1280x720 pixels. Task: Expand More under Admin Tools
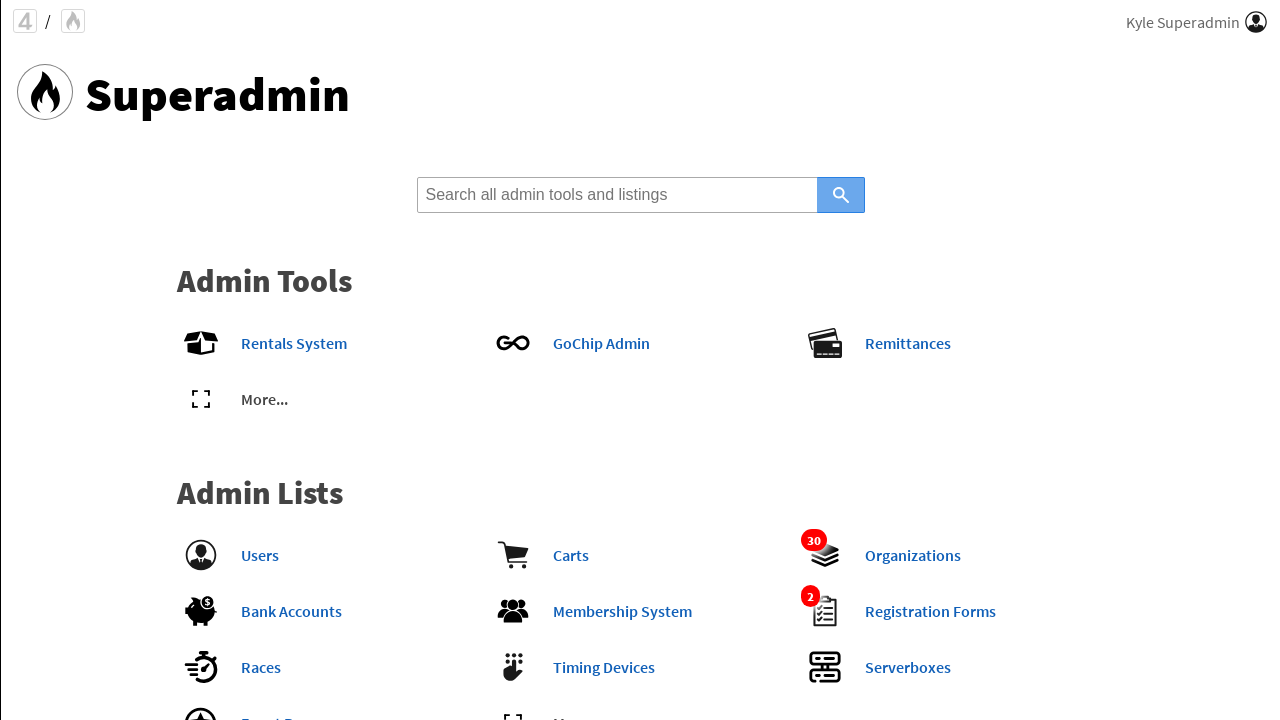click(x=264, y=399)
